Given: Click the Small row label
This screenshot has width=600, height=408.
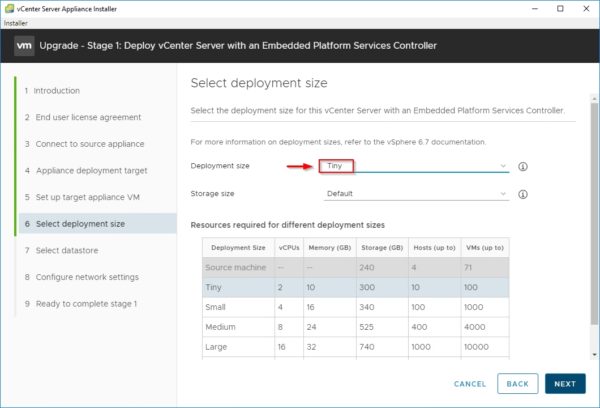Looking at the screenshot, I should [x=215, y=307].
